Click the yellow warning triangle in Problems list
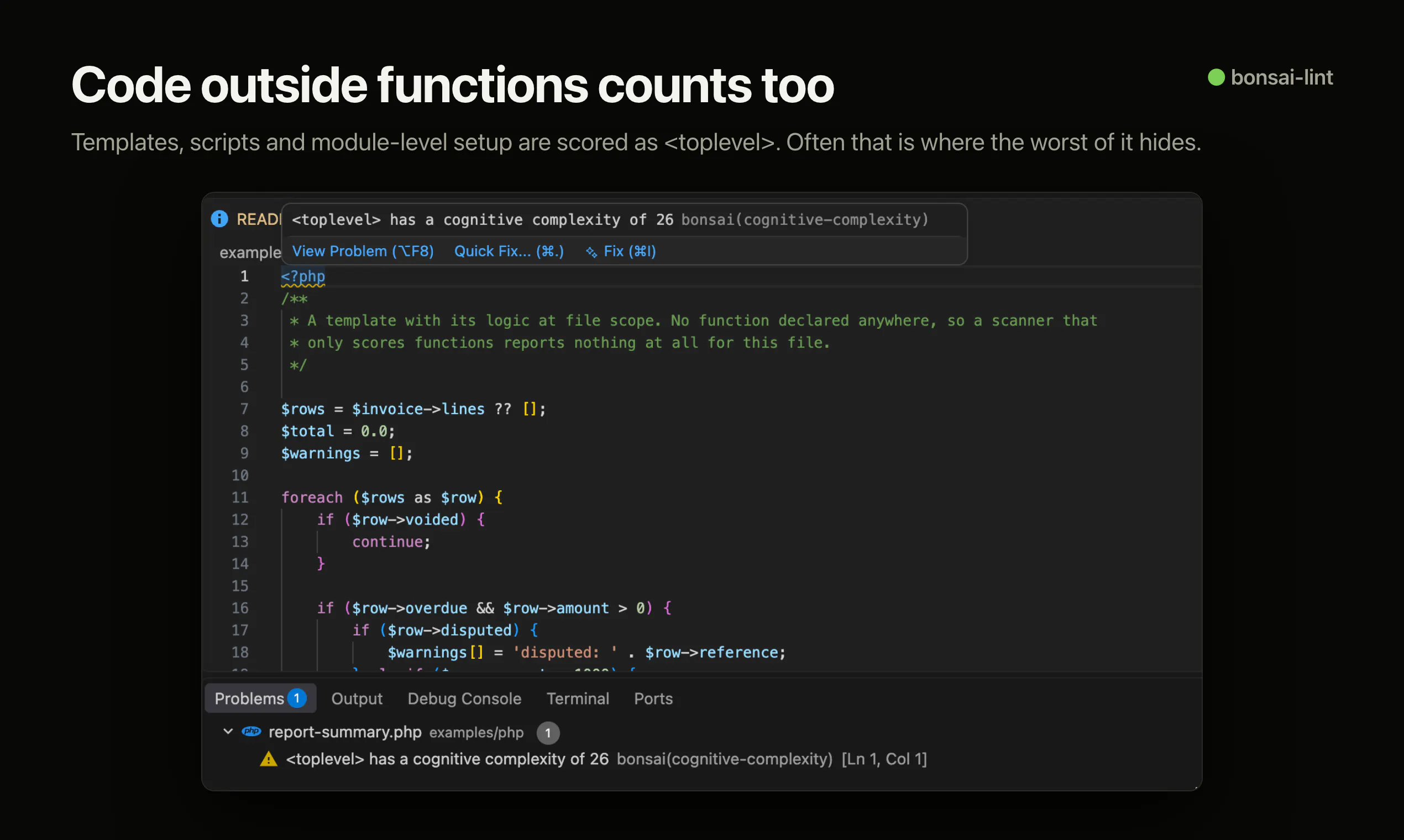This screenshot has width=1404, height=840. (x=268, y=759)
